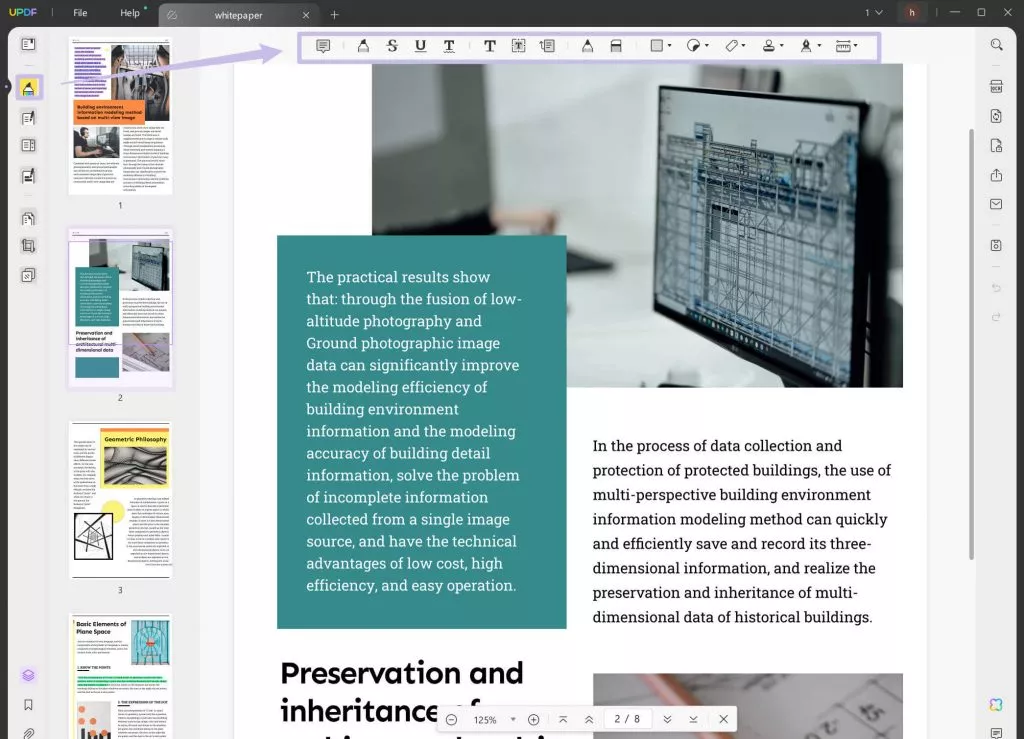Close the whitepaper tab
The image size is (1024, 739).
click(x=306, y=15)
